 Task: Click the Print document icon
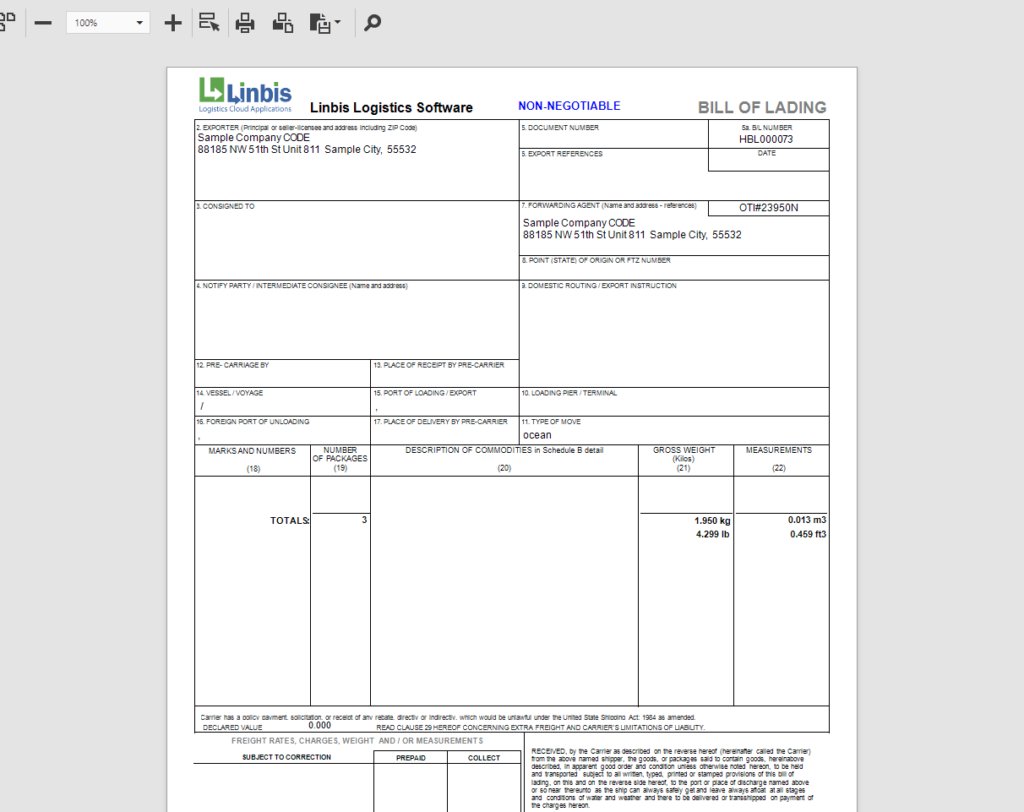point(244,22)
